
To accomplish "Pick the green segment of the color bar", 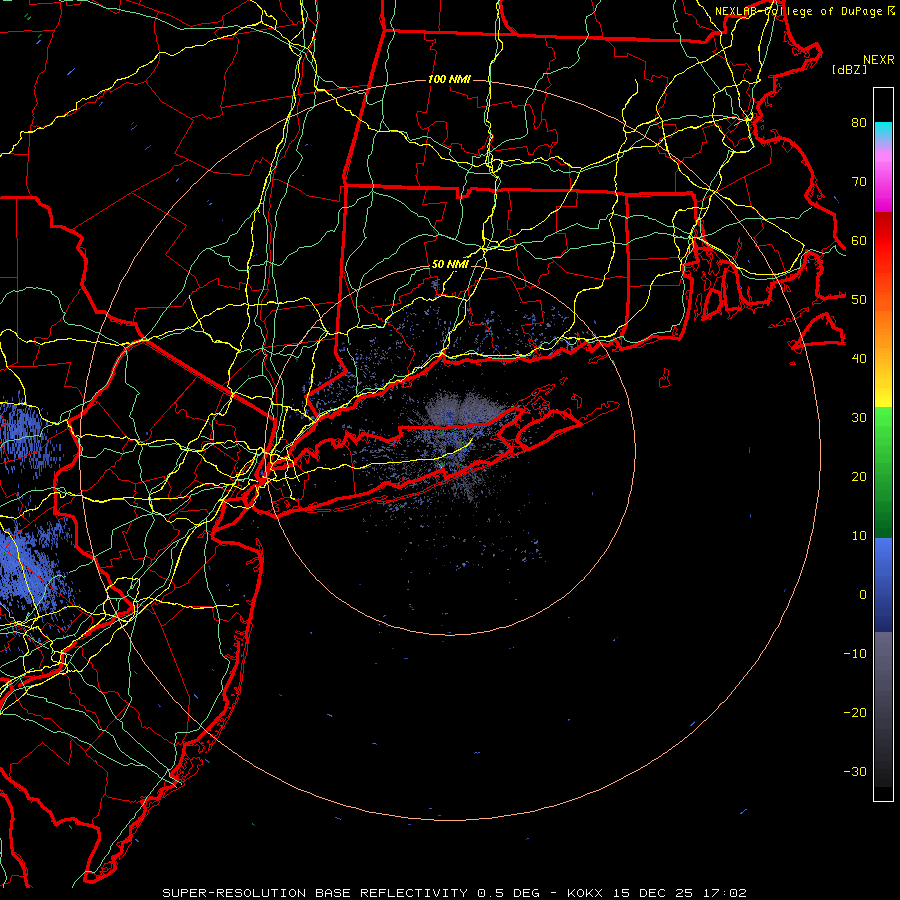I will (x=883, y=472).
